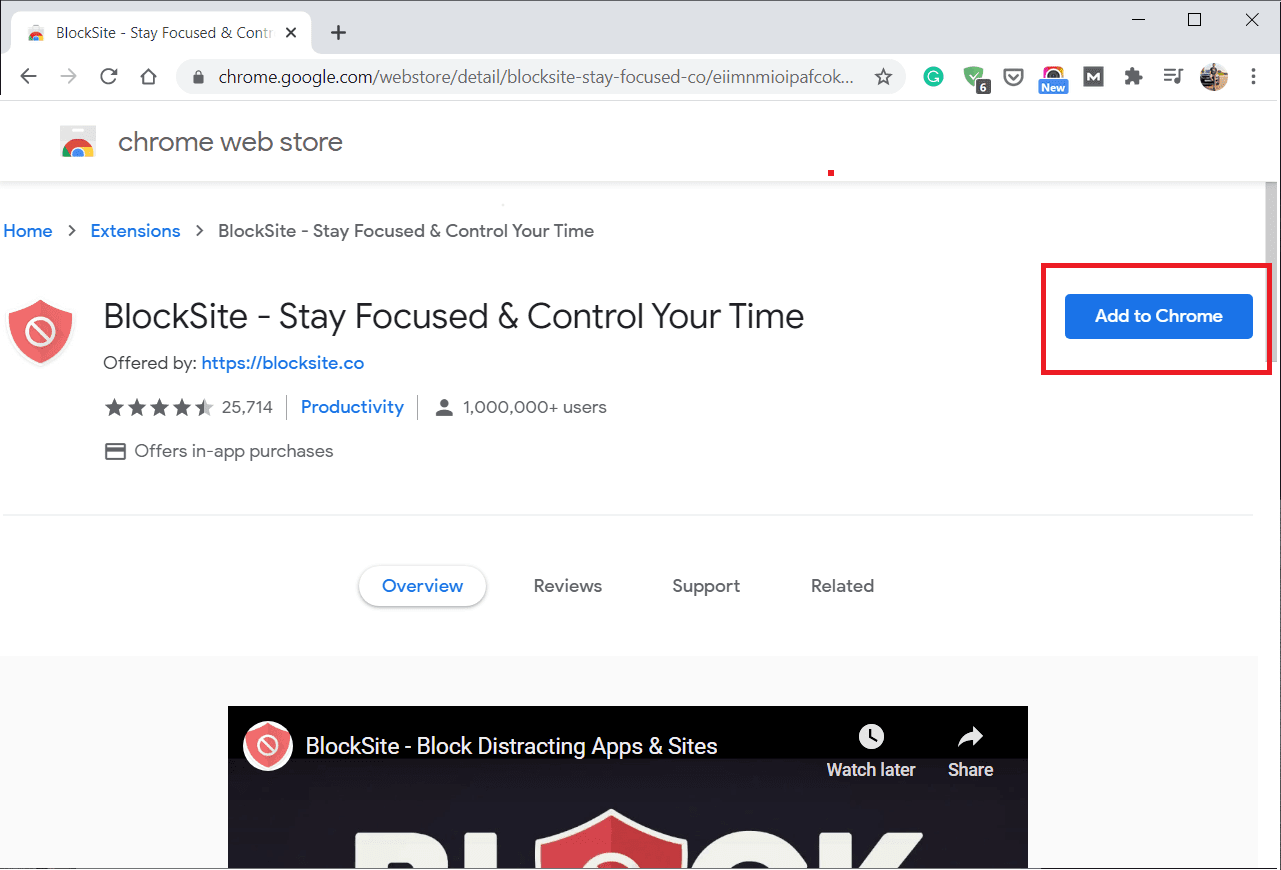Click the in-app purchases card icon
Image resolution: width=1281 pixels, height=870 pixels.
pyautogui.click(x=116, y=451)
